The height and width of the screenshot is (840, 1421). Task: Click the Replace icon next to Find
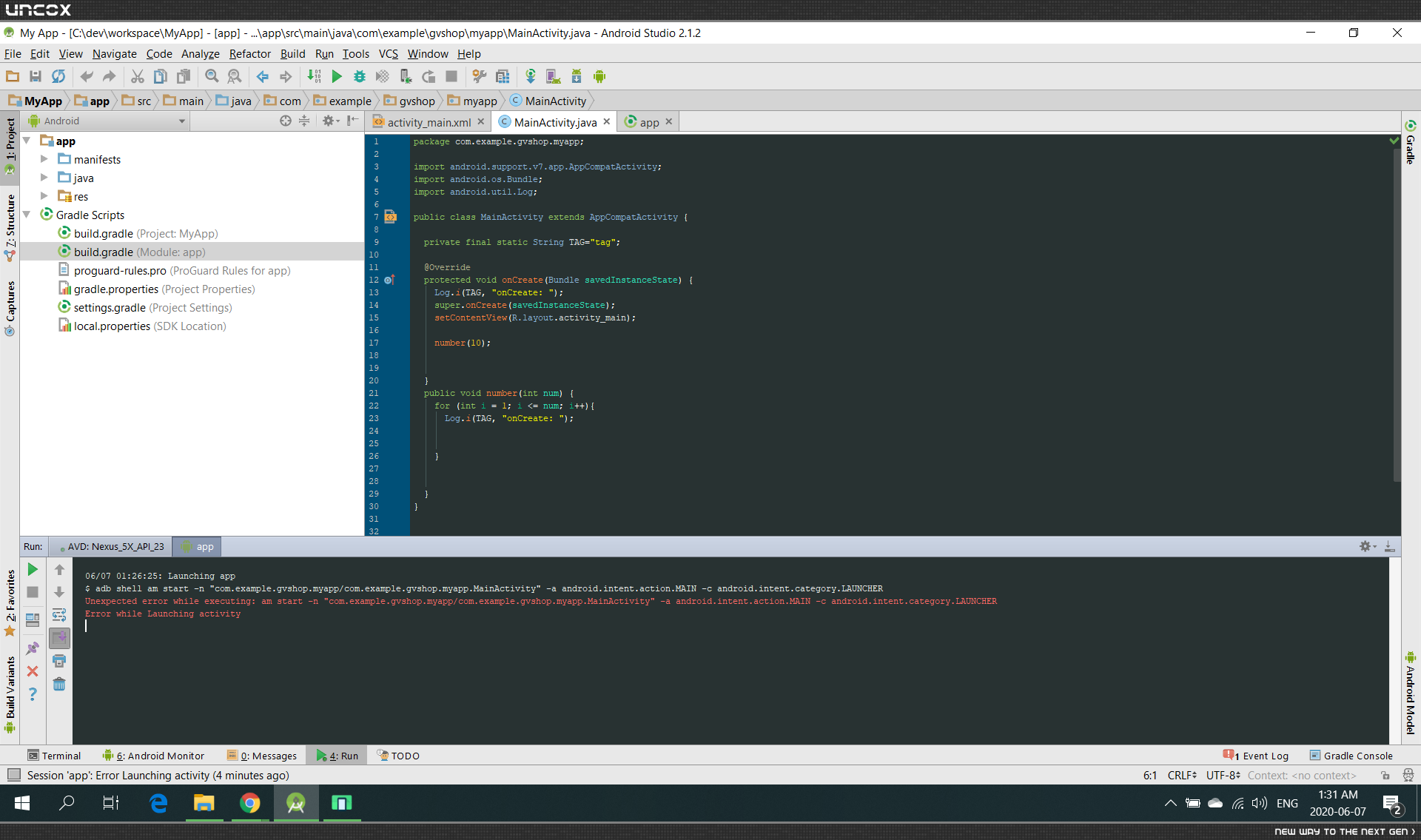click(x=235, y=76)
